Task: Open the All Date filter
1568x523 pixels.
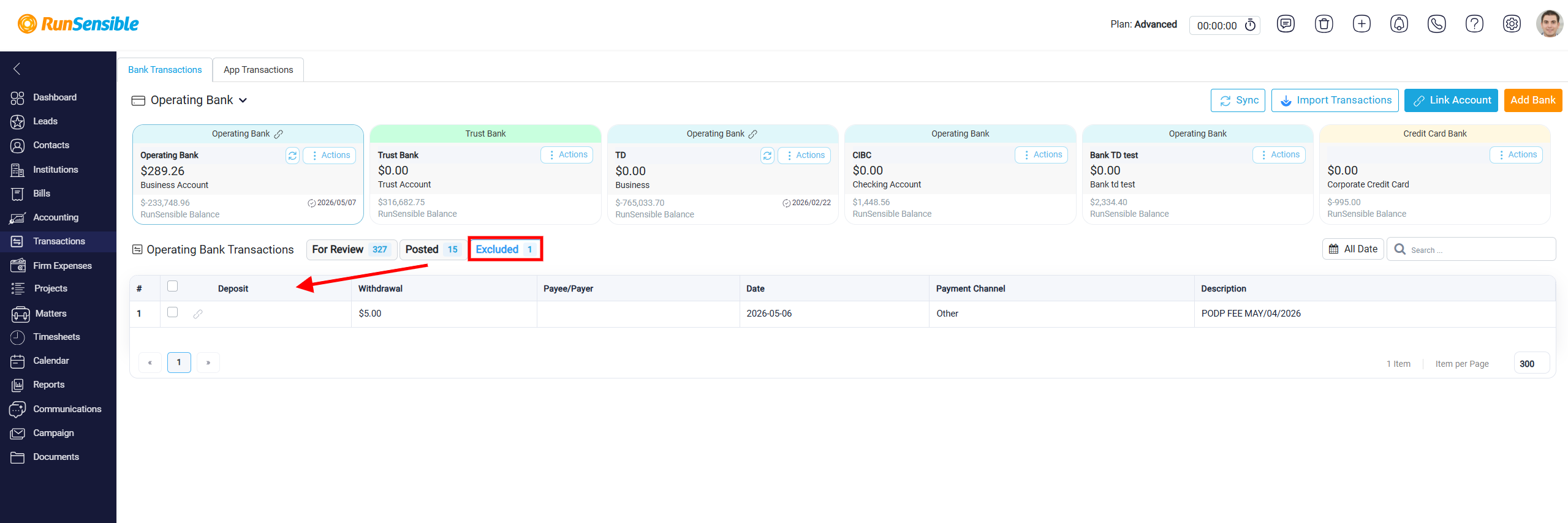Action: [1353, 249]
